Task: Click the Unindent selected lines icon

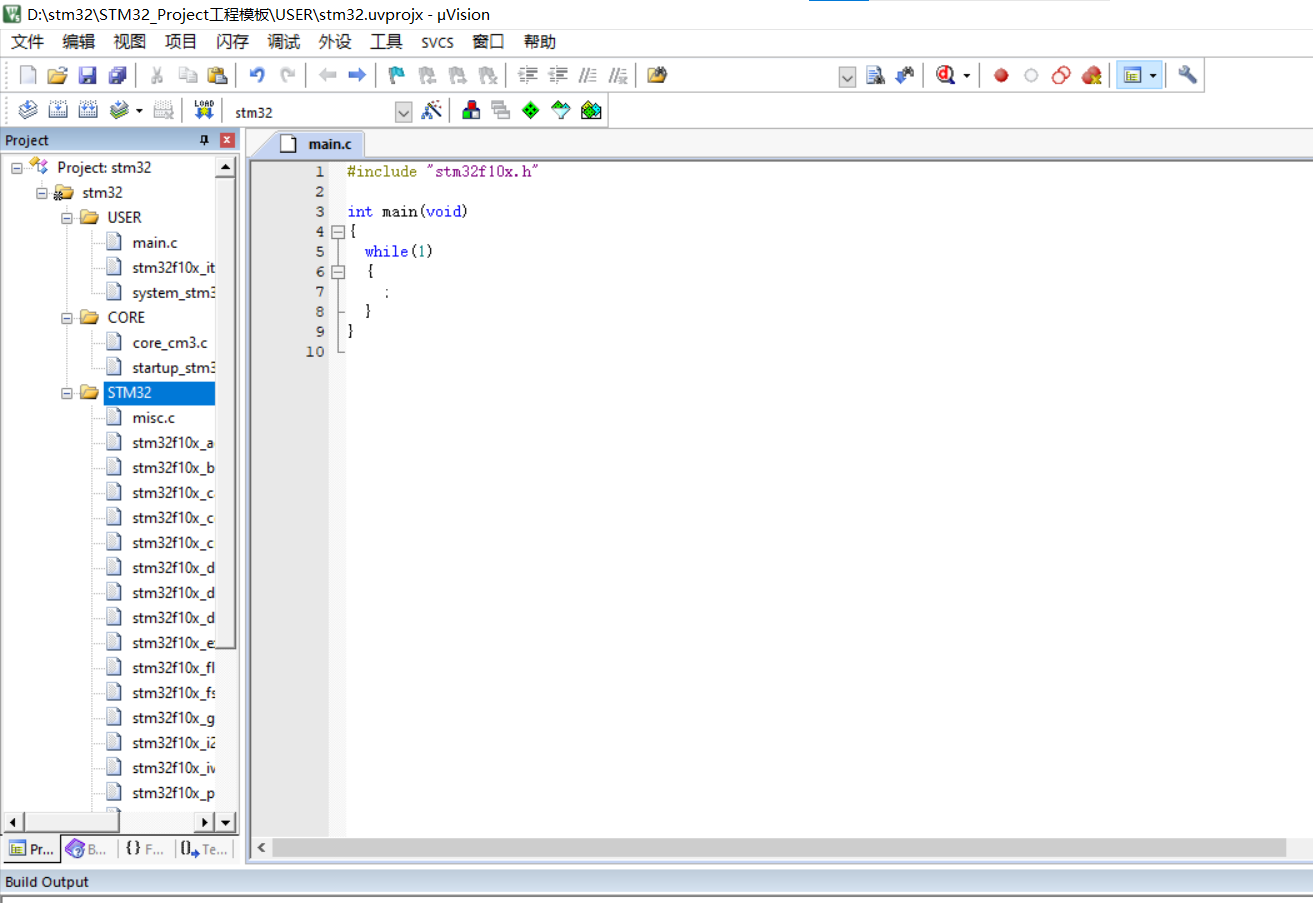Action: (558, 75)
